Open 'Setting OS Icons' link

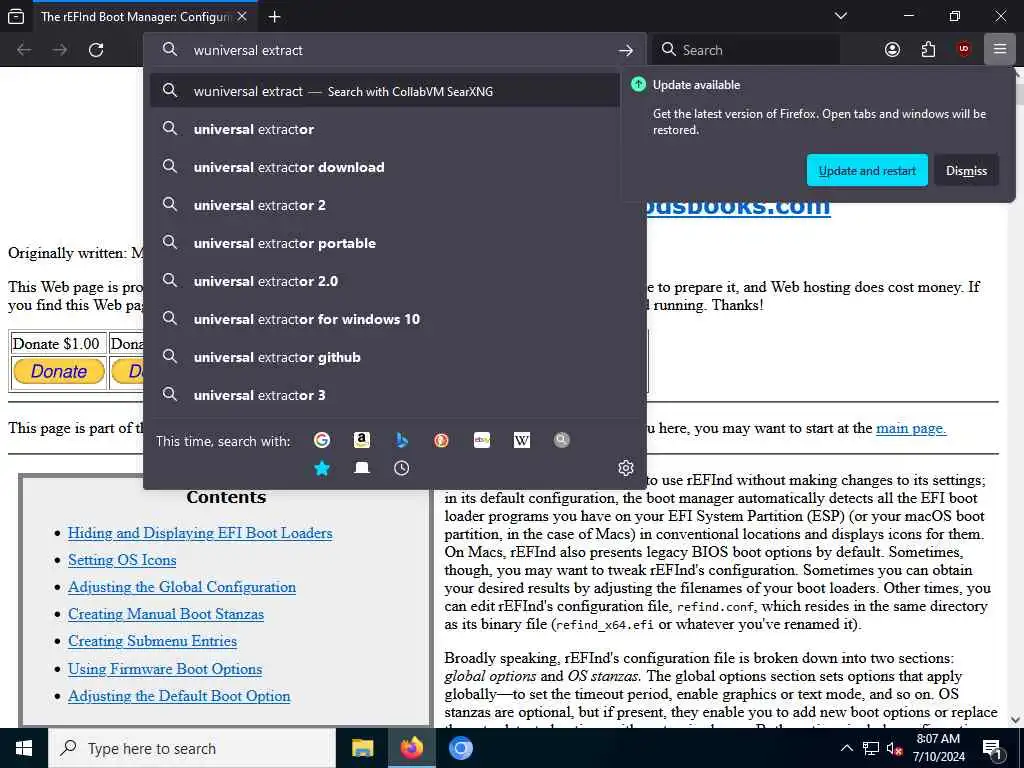(x=122, y=560)
